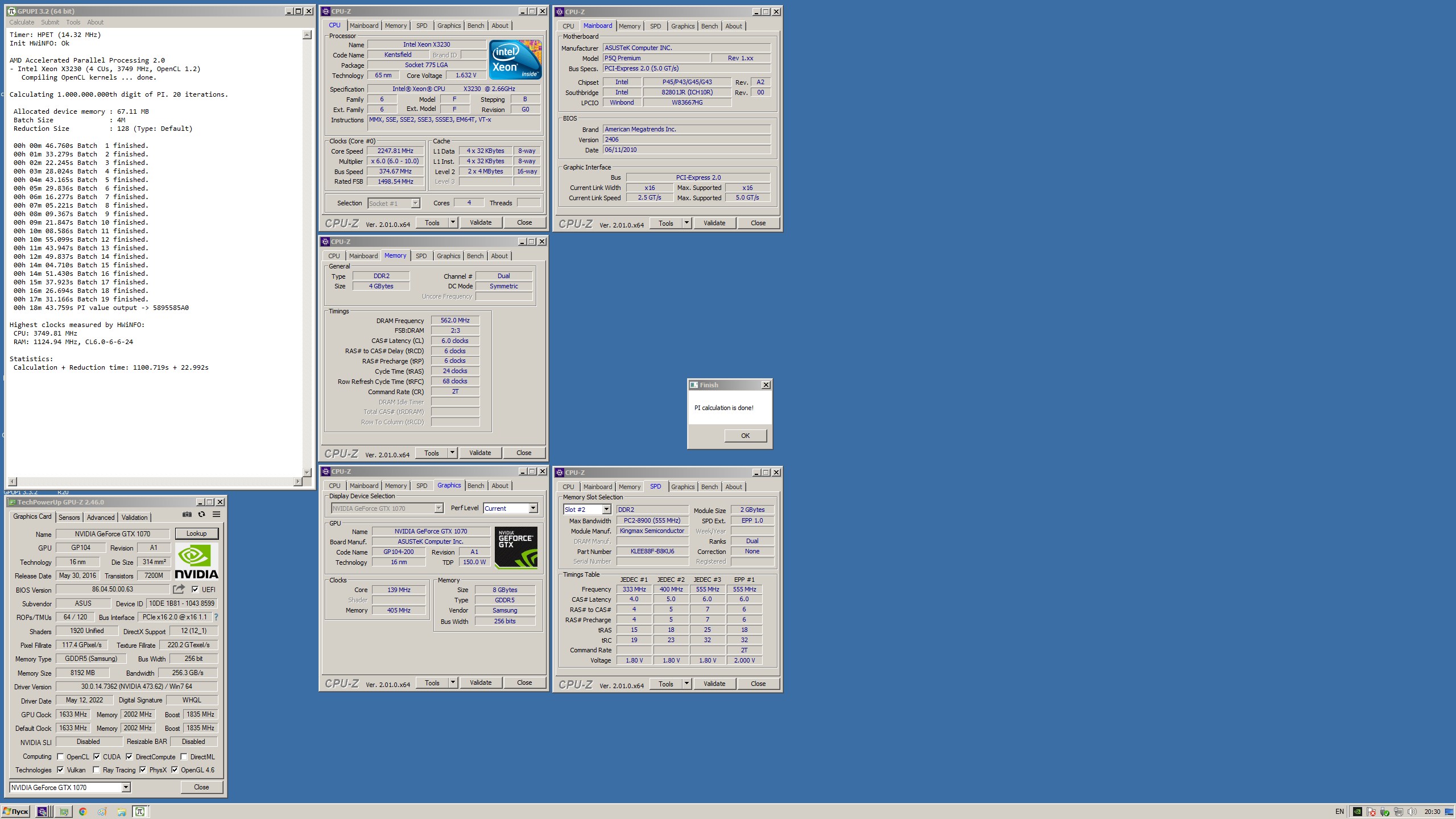Click the 20:30 taskbar clock

point(1432,812)
